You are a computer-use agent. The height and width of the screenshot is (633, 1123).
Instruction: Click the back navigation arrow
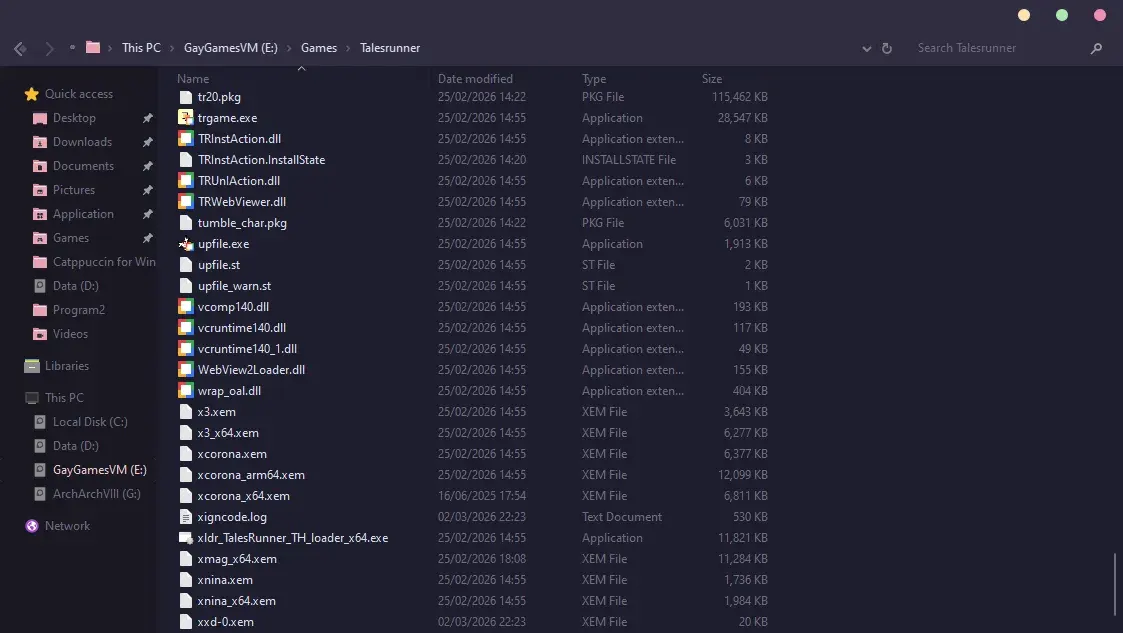pos(20,48)
